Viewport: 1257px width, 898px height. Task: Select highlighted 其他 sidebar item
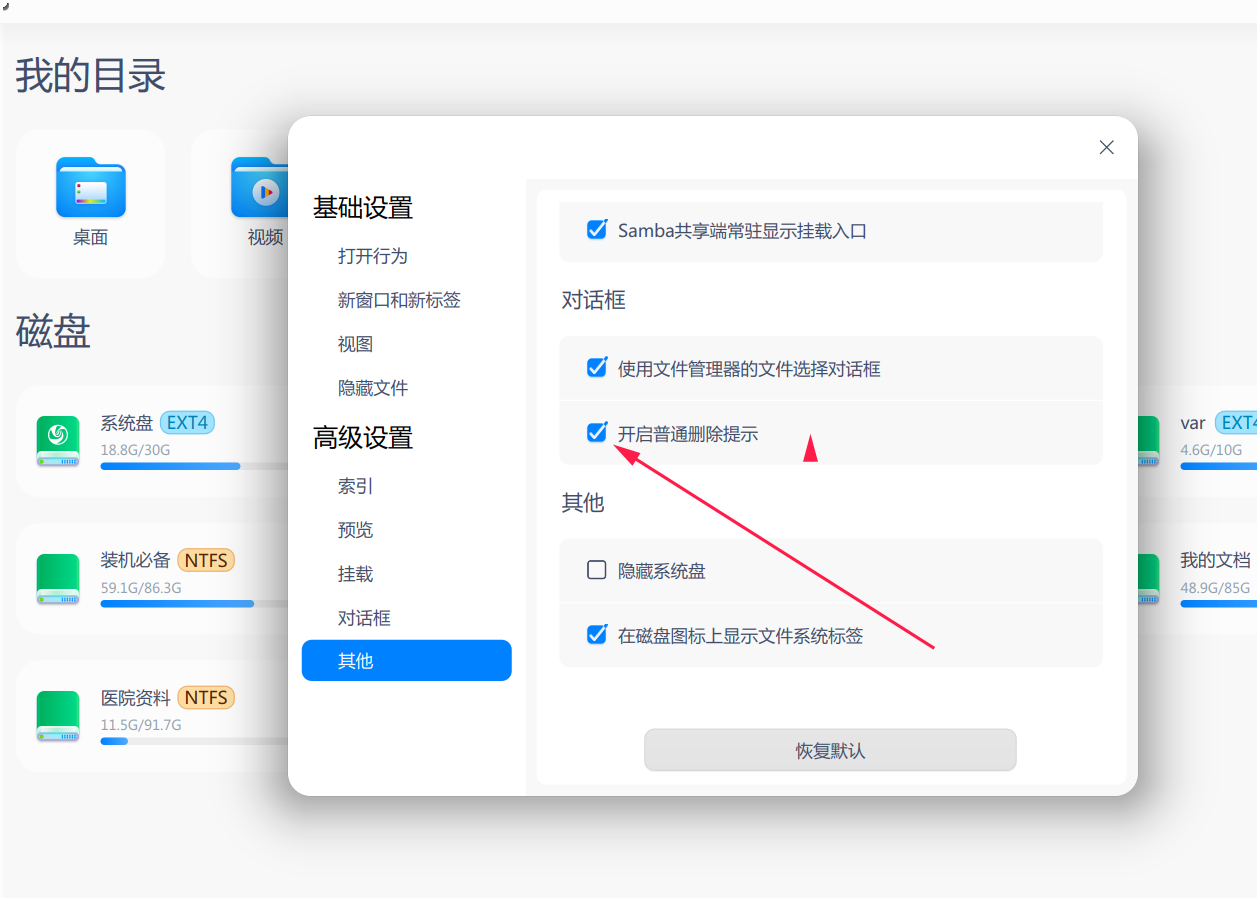tap(407, 661)
